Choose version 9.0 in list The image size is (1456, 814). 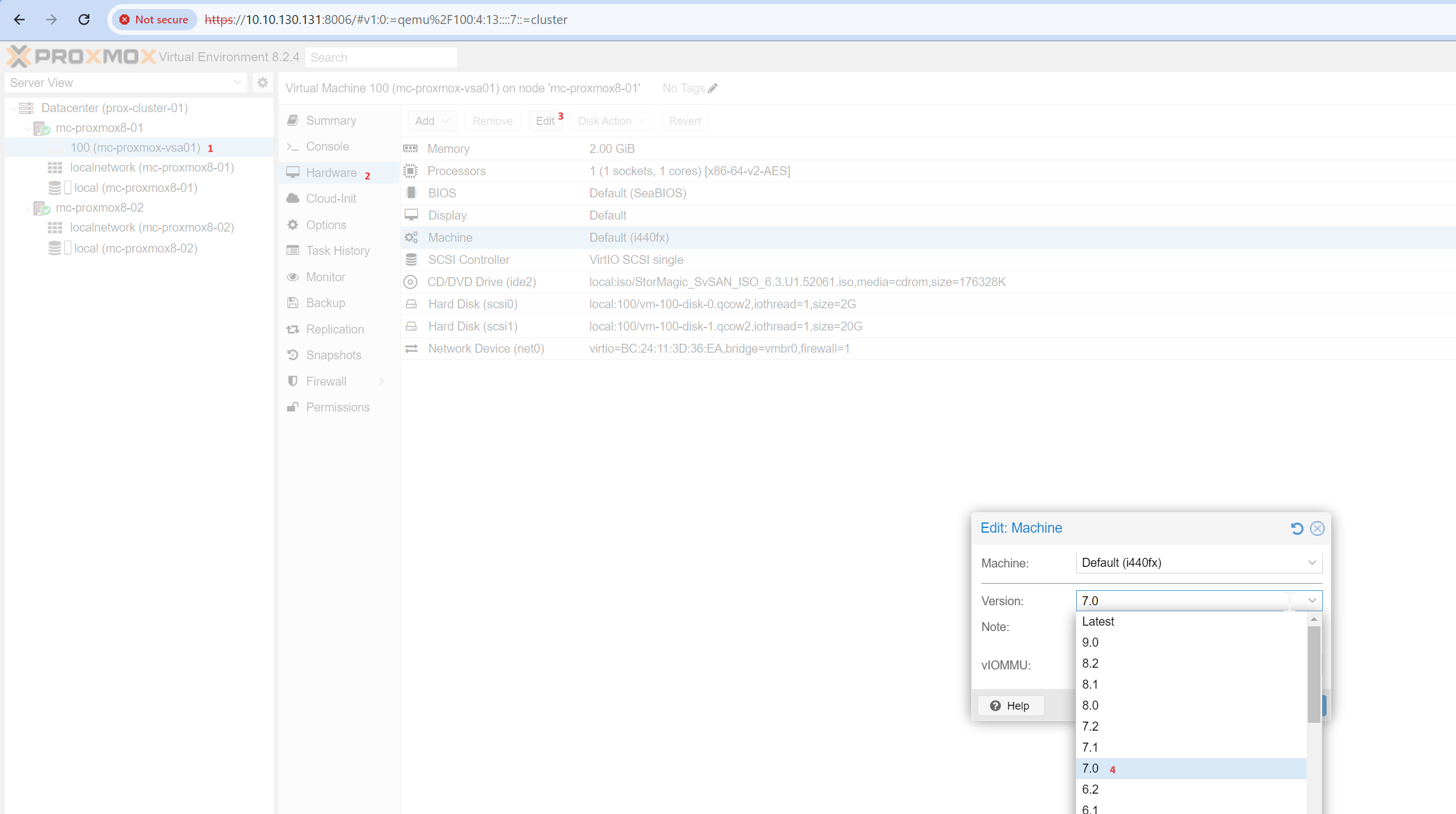(x=1191, y=642)
